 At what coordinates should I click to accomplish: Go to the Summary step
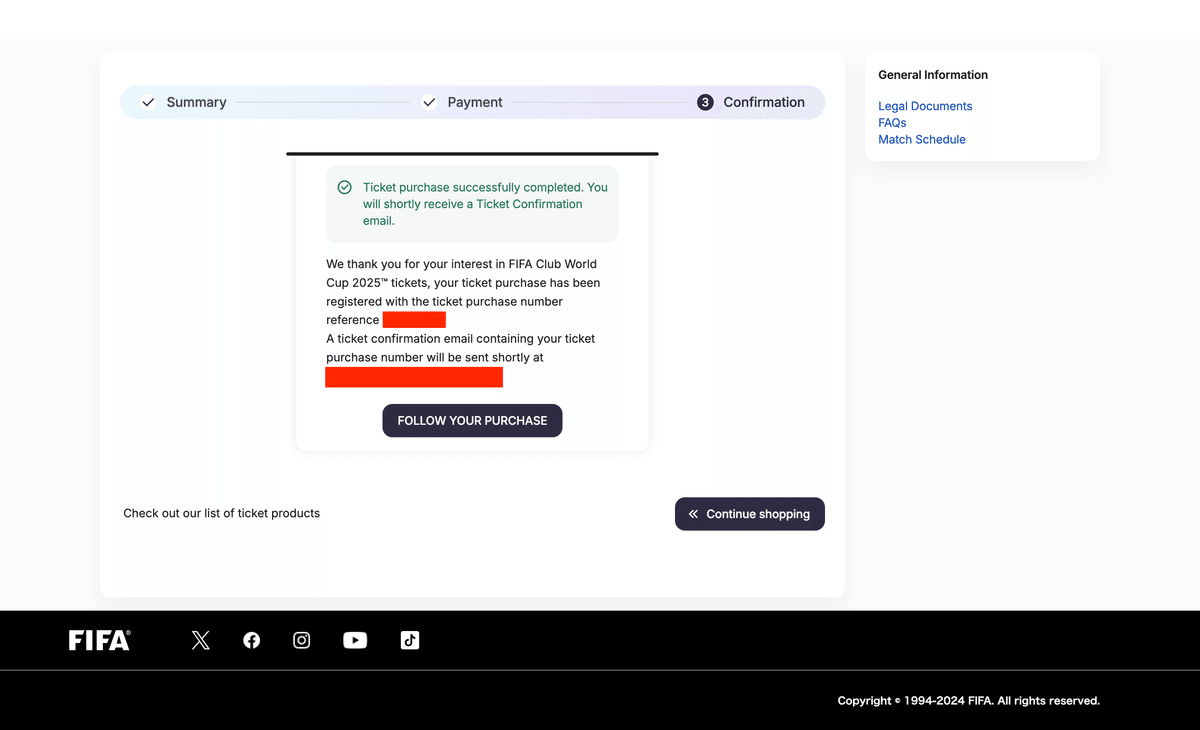[196, 102]
